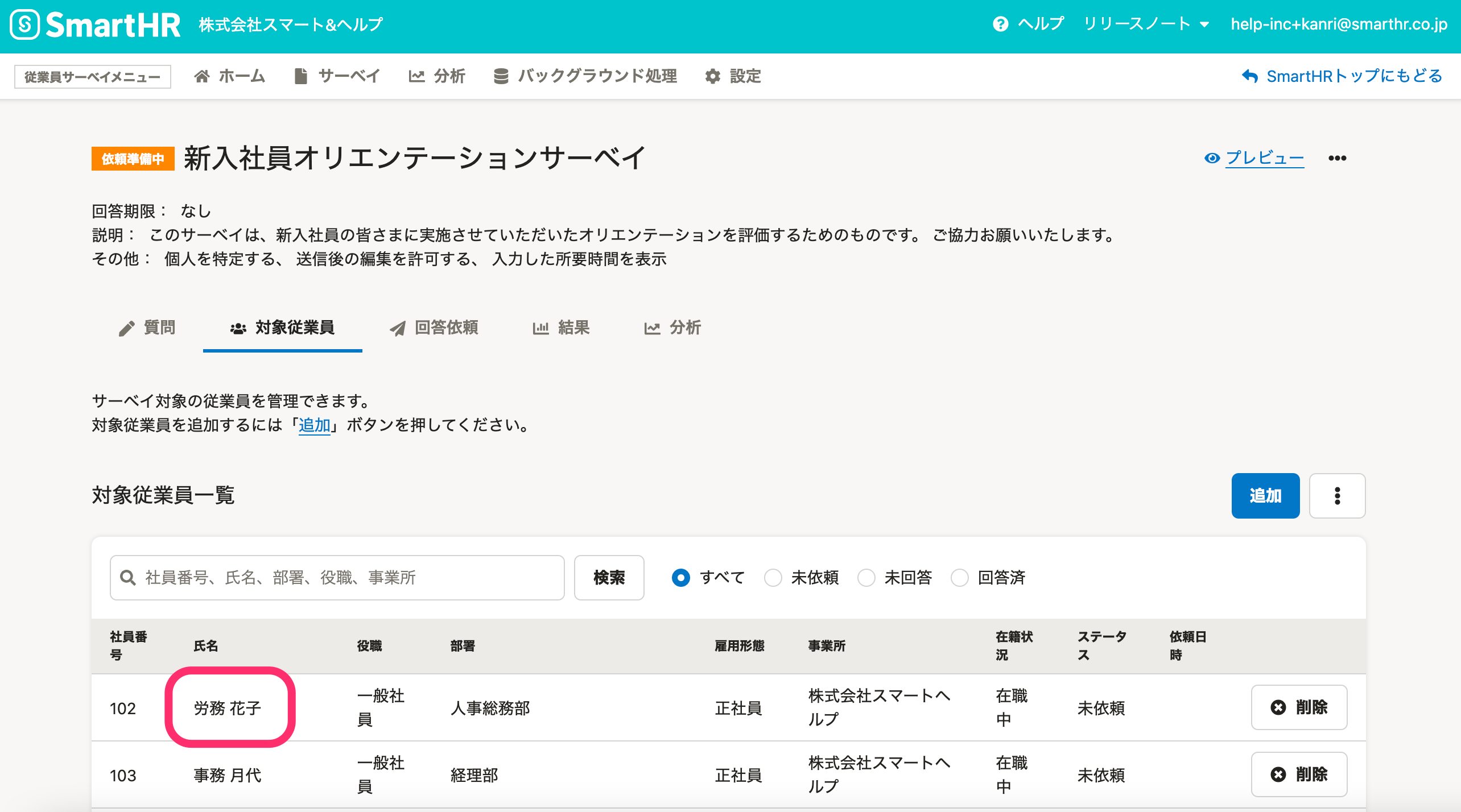The image size is (1461, 812).
Task: Select the 対象従業員 tab
Action: coord(282,328)
